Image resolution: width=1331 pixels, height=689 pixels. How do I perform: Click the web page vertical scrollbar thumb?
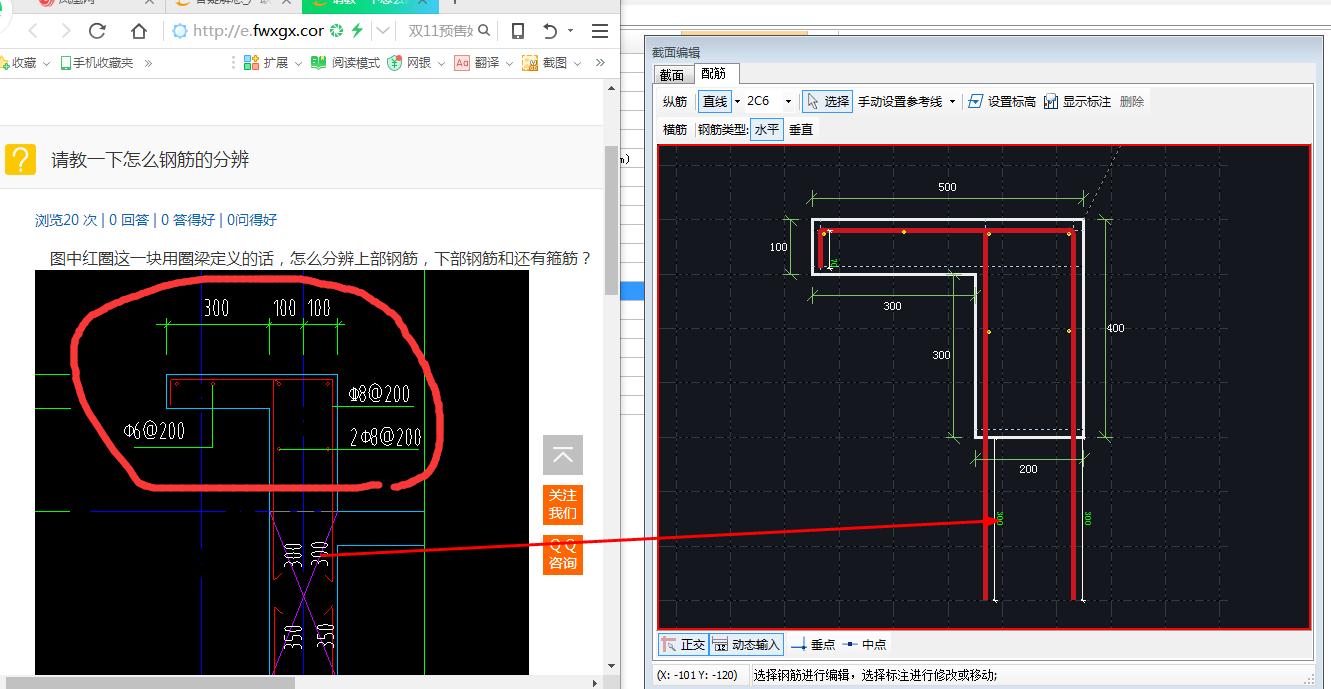point(611,220)
